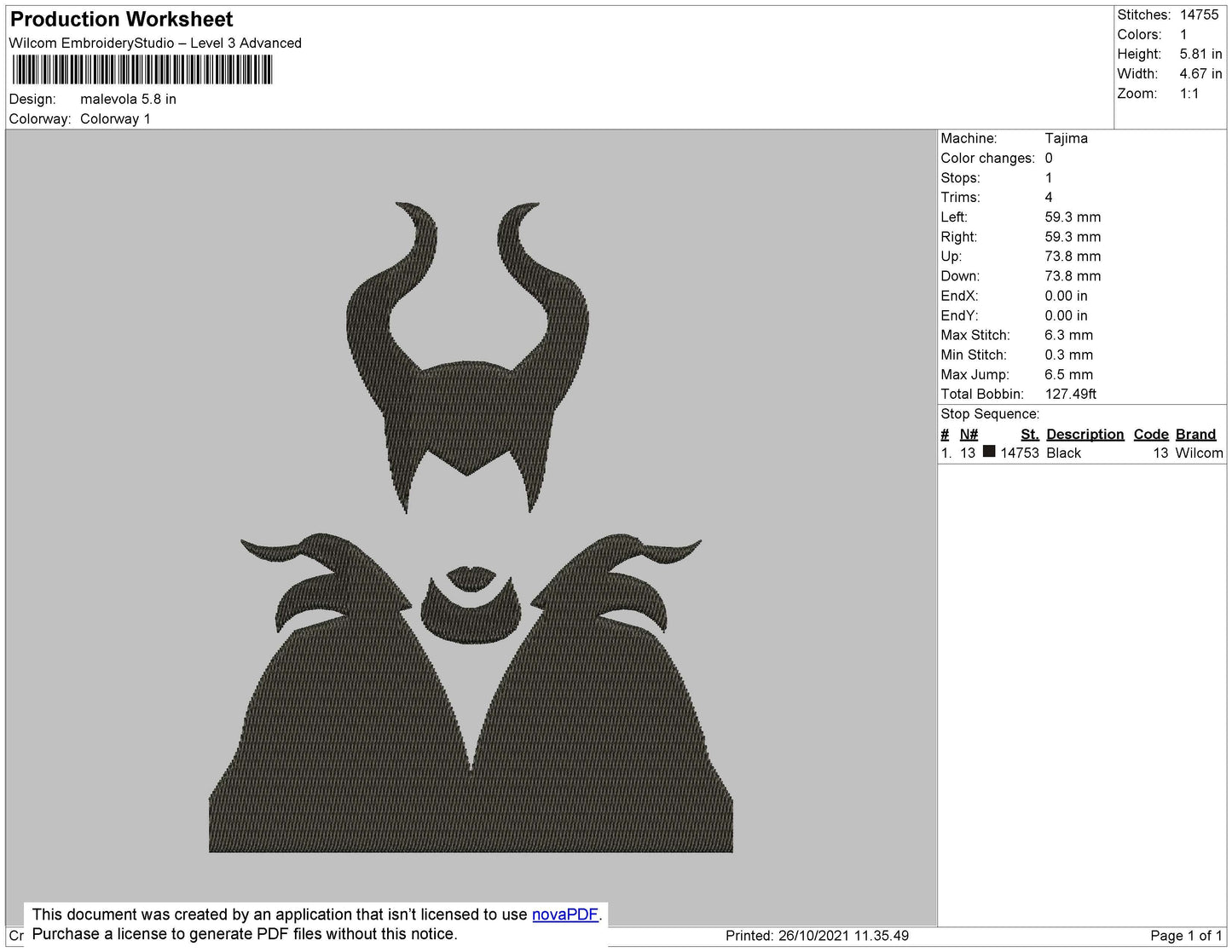Select the 'Black' thread description
The height and width of the screenshot is (952, 1232).
click(1064, 453)
